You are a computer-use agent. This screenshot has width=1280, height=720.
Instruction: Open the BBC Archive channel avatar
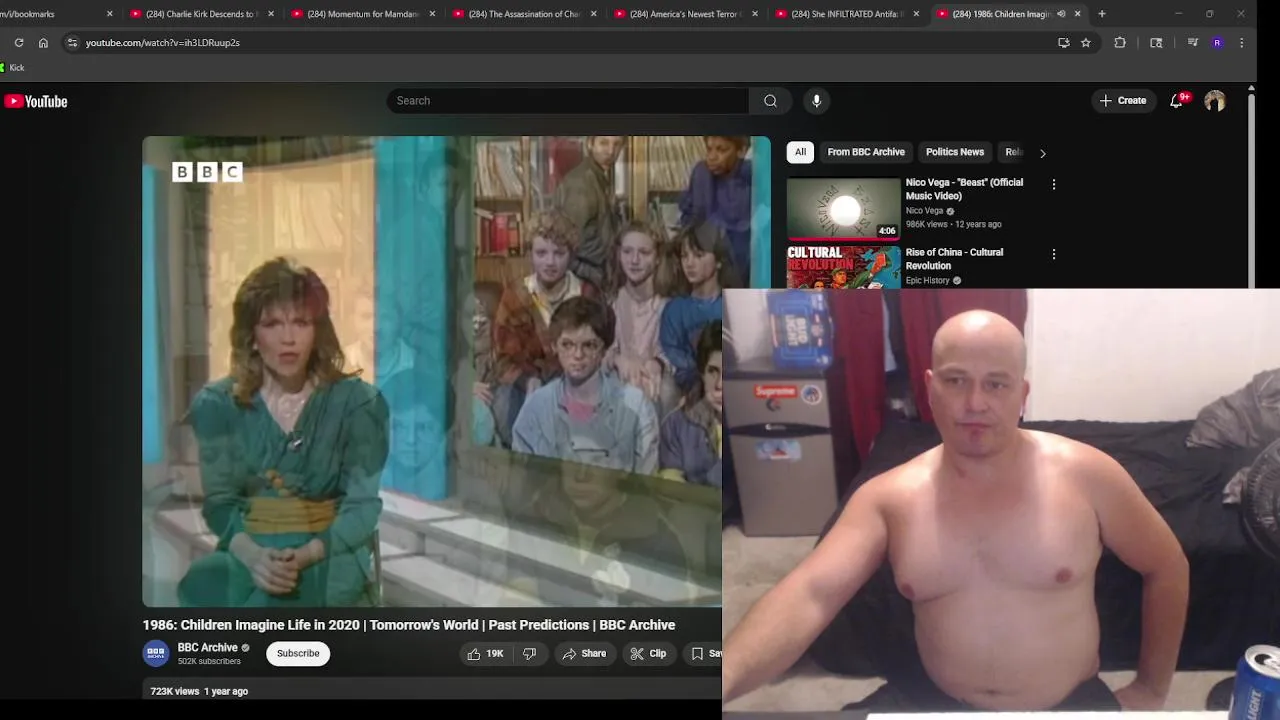156,654
